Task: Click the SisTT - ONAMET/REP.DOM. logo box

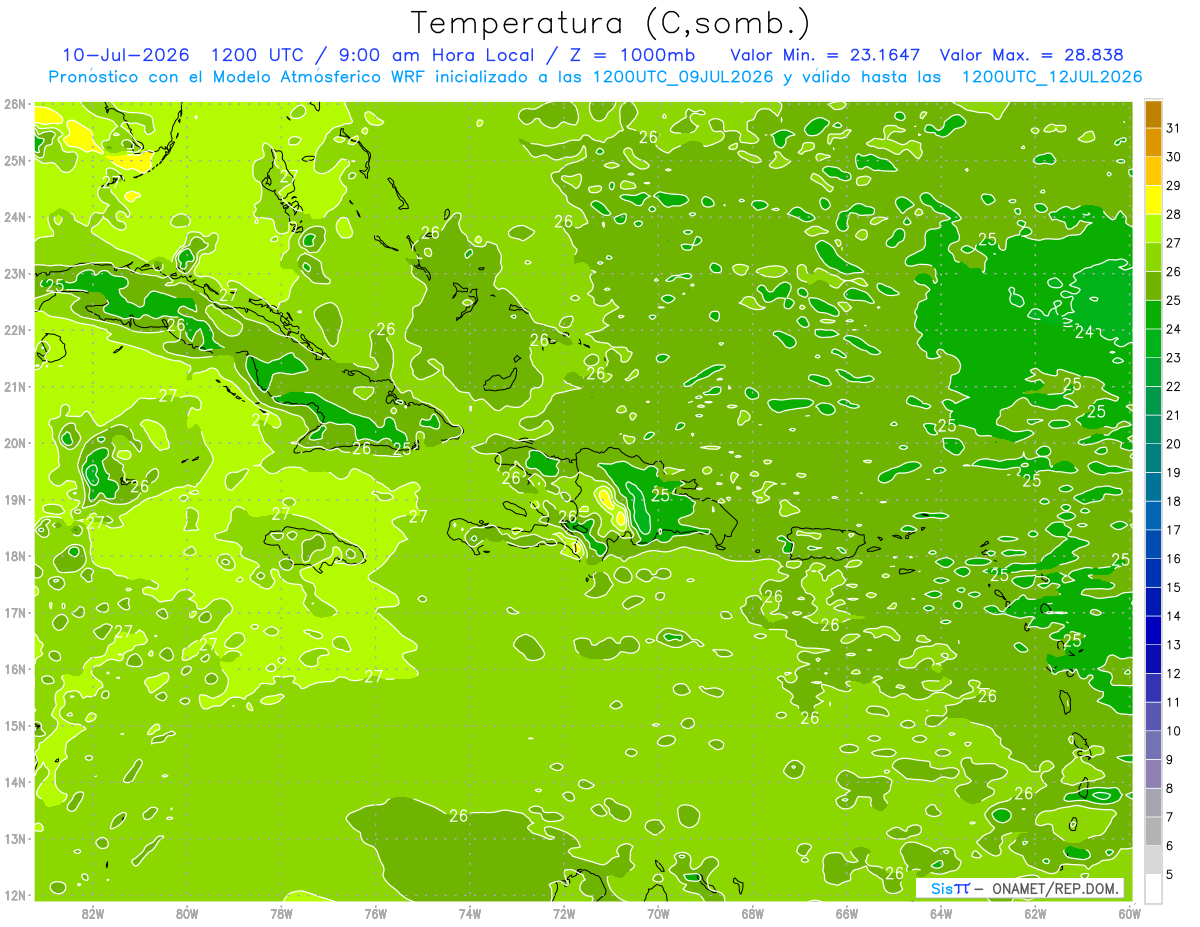Action: click(x=1021, y=888)
